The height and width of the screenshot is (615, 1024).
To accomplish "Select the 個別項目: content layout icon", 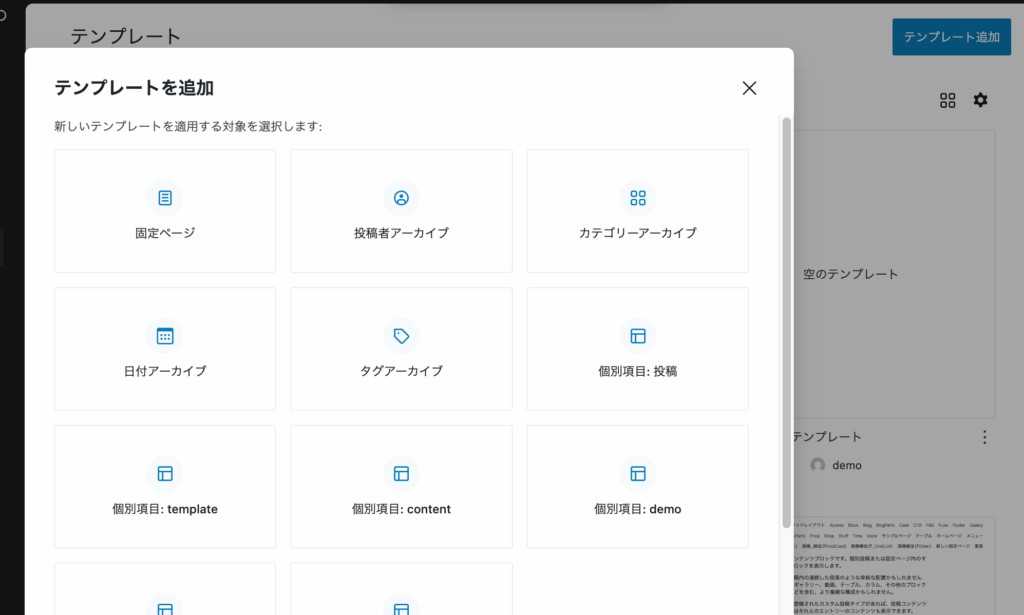I will pyautogui.click(x=401, y=474).
